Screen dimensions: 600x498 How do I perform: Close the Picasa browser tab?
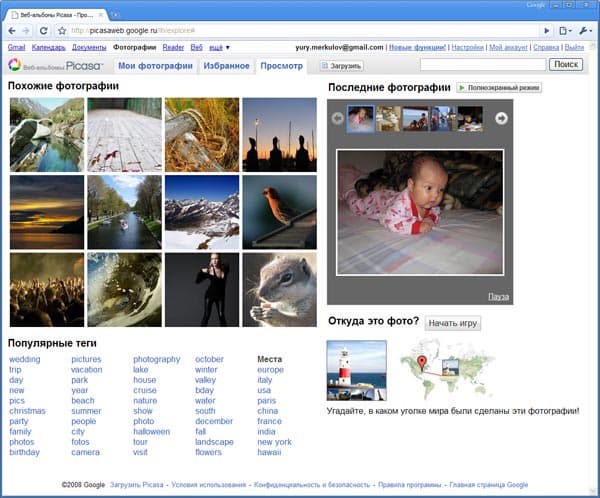(x=101, y=15)
